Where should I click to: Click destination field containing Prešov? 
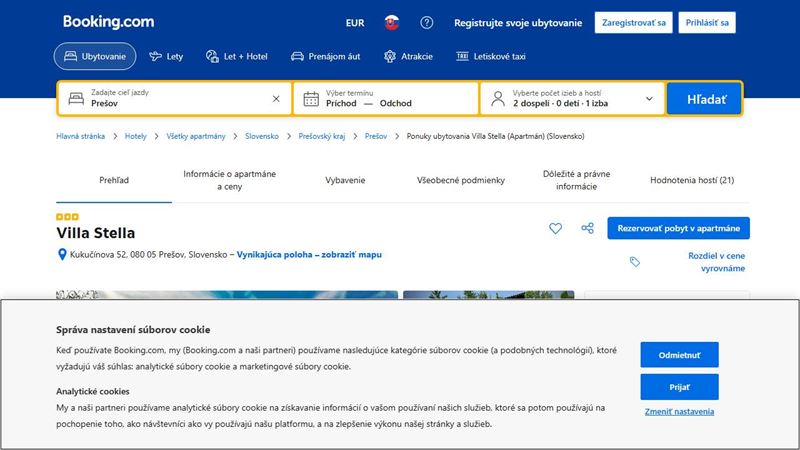174,98
